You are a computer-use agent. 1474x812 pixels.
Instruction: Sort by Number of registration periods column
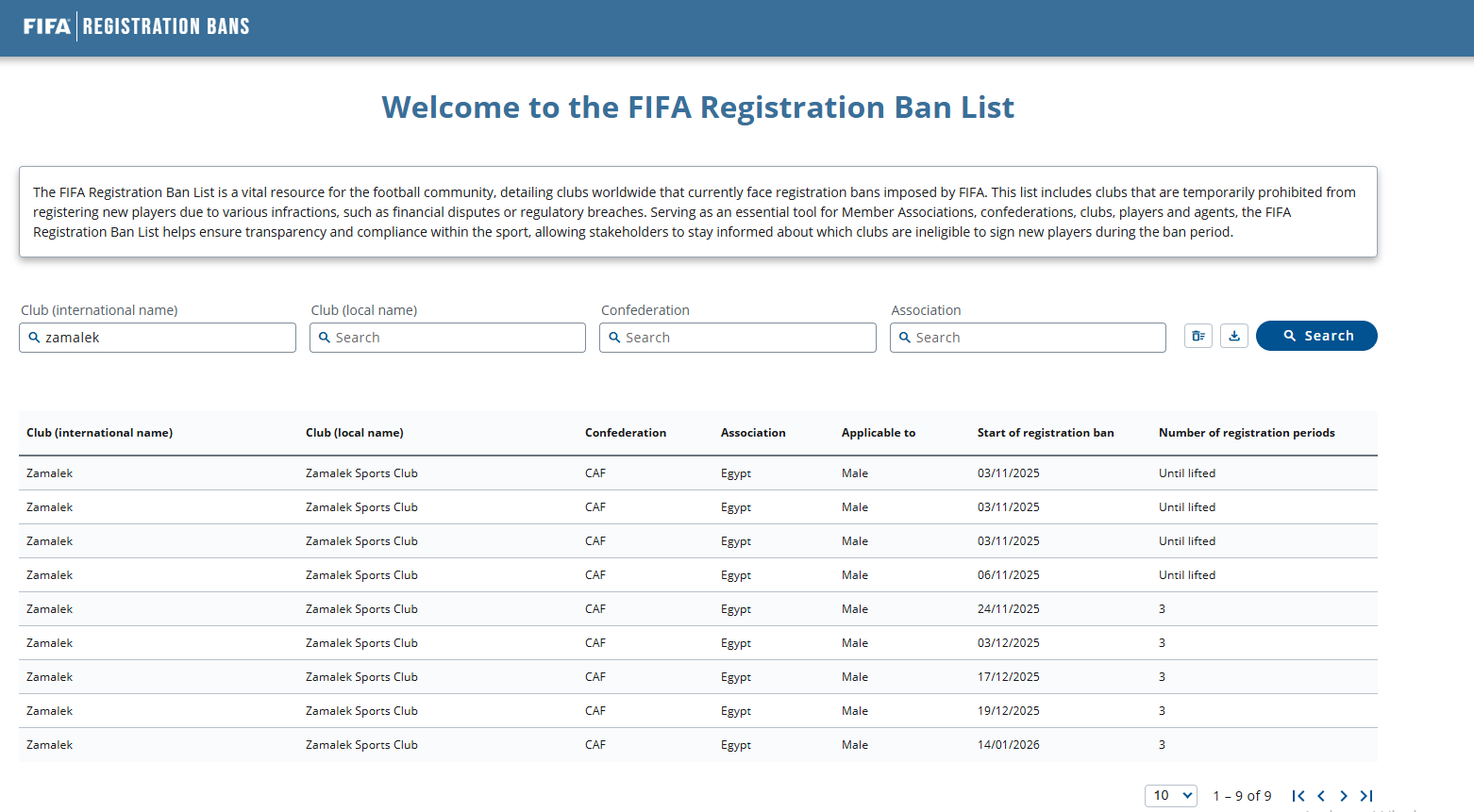(1246, 433)
